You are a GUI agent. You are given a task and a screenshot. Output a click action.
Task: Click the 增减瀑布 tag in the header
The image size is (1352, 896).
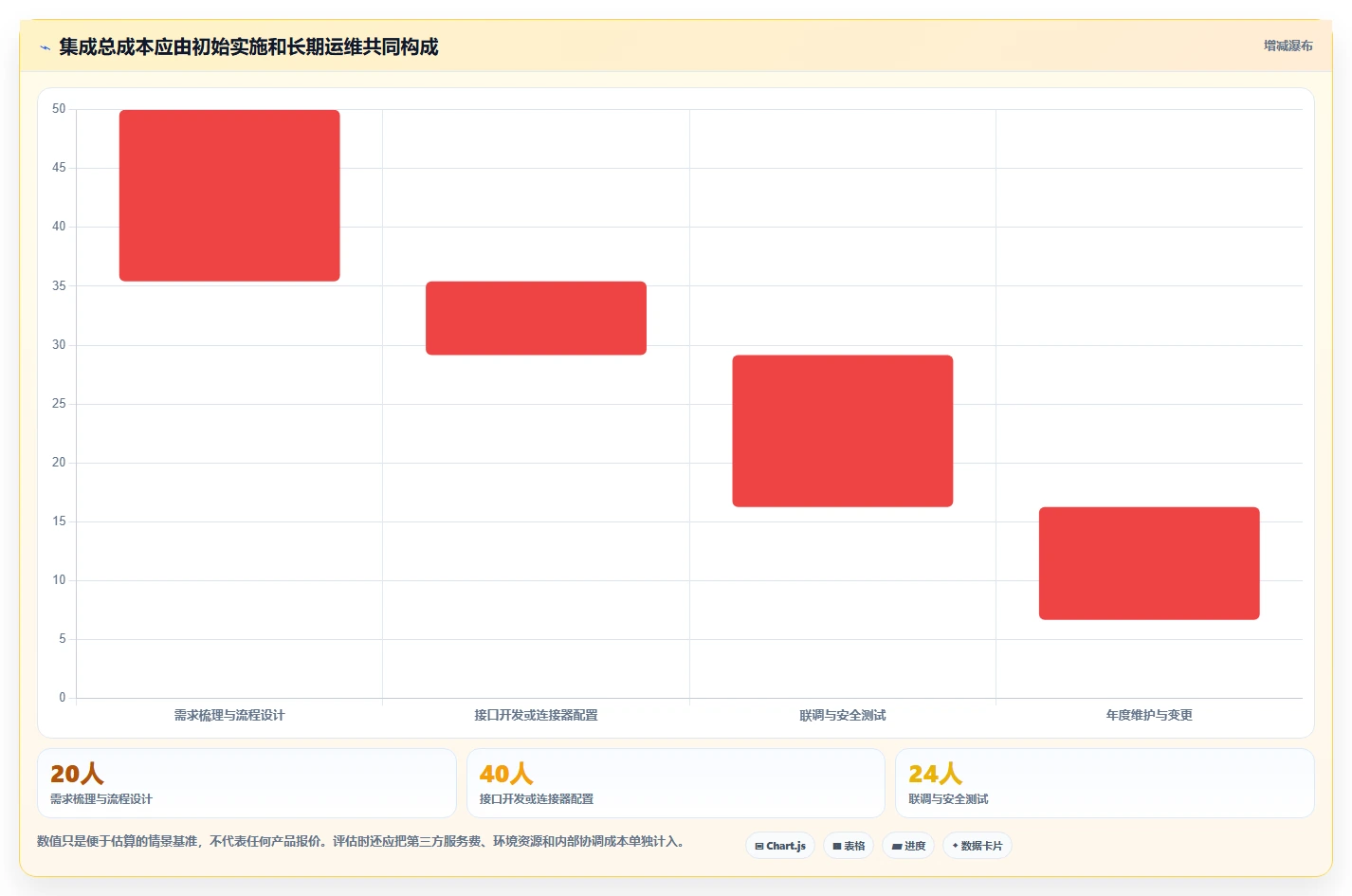pyautogui.click(x=1288, y=46)
